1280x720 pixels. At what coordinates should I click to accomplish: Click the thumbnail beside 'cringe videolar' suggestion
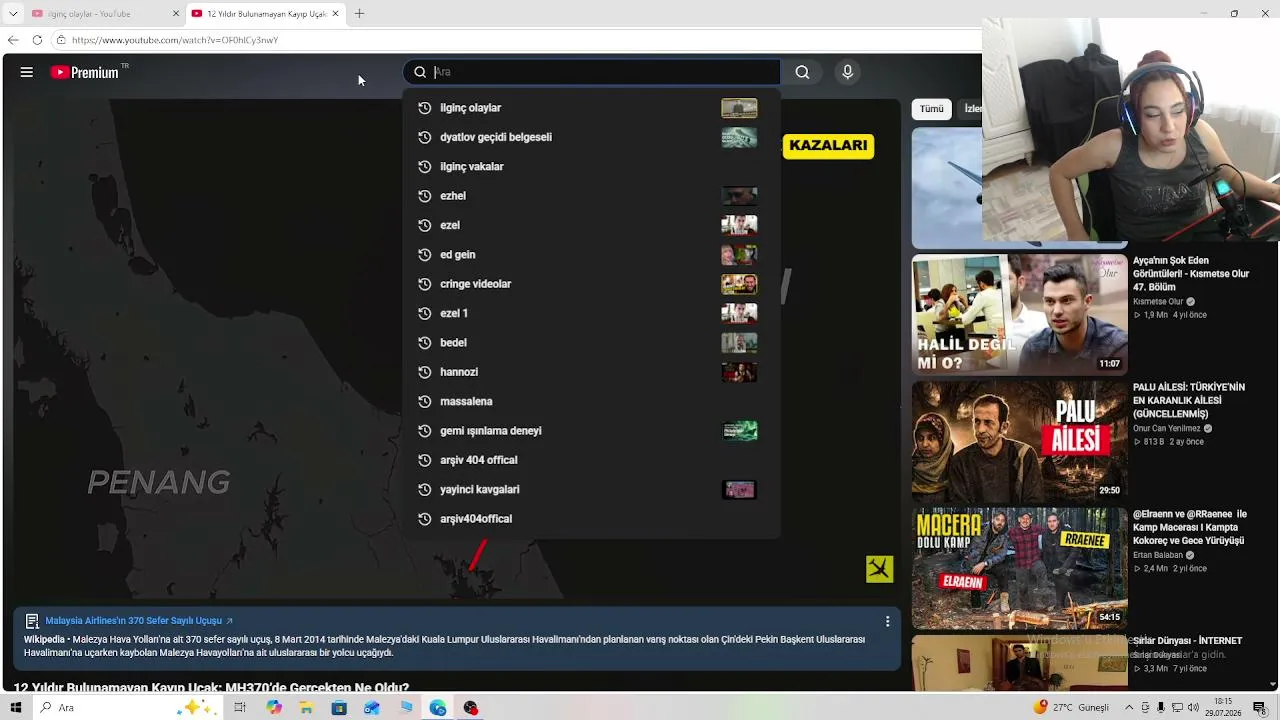point(739,284)
